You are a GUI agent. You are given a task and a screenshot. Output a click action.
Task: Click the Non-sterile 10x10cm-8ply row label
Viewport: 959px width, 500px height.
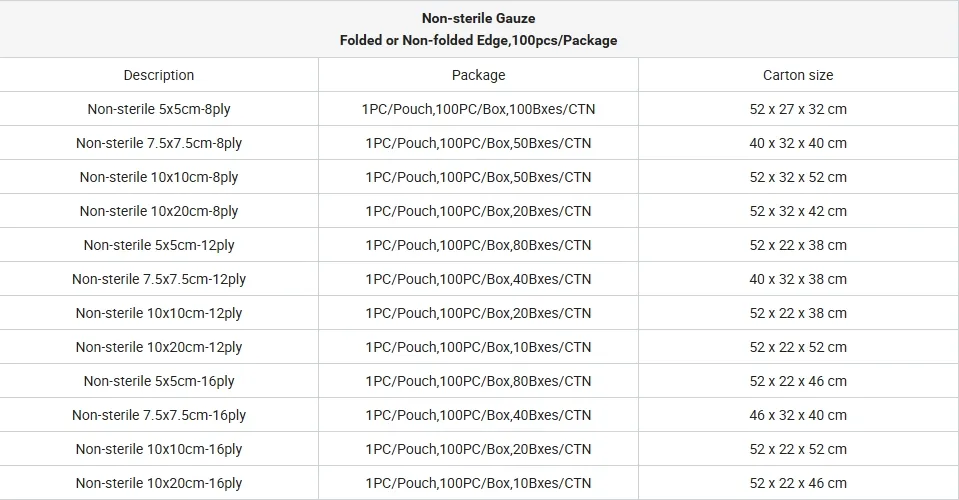tap(159, 177)
